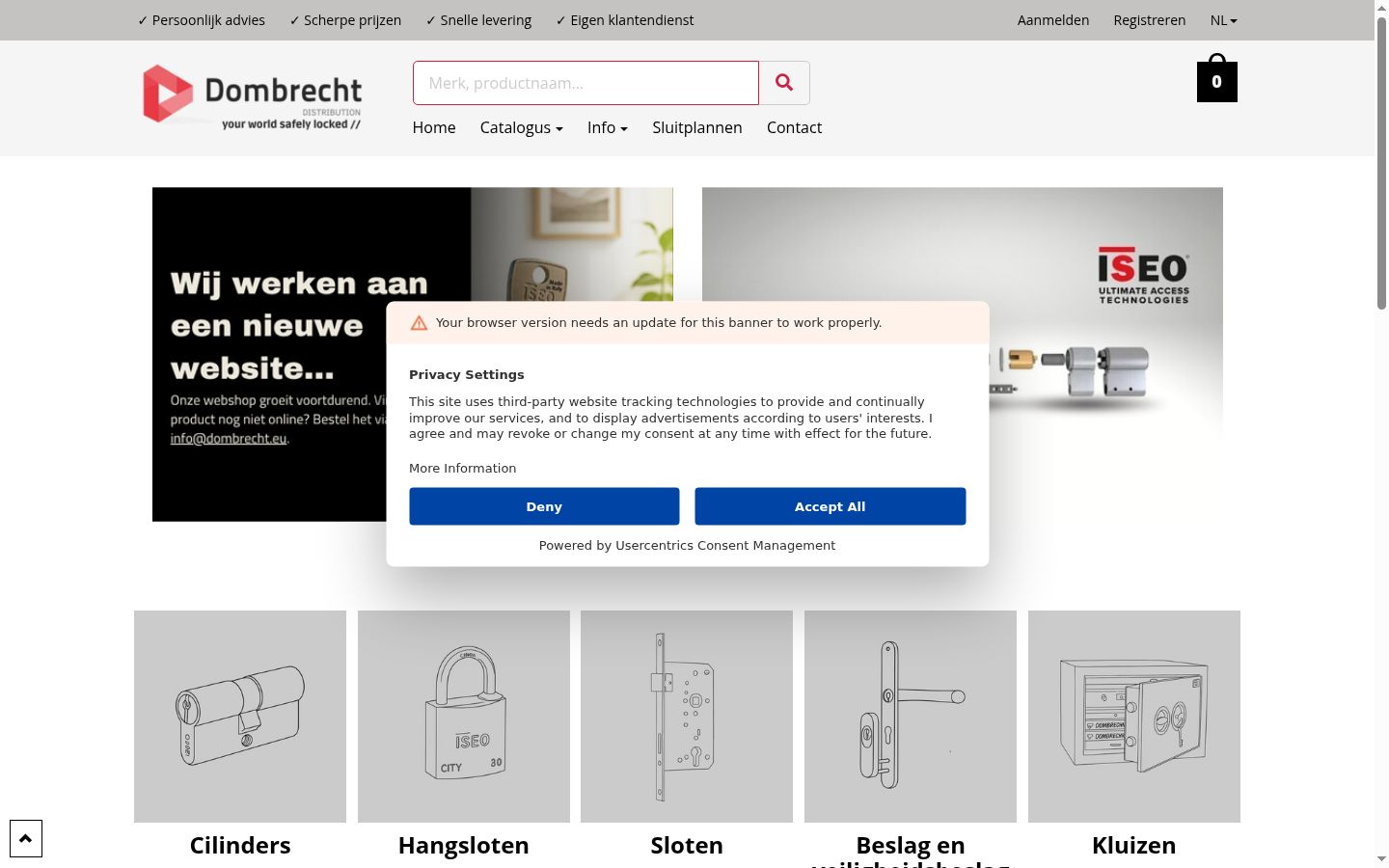1389x868 pixels.
Task: Click the magnifier search button
Action: [x=784, y=83]
